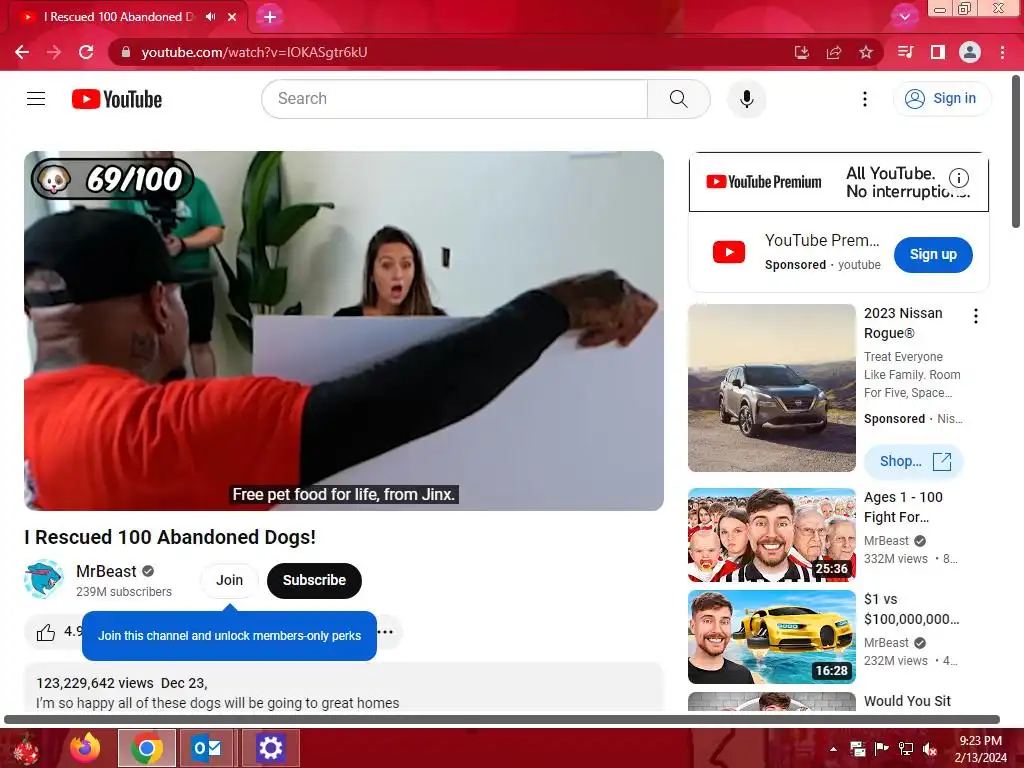Viewport: 1024px width, 768px height.
Task: Expand the video description box
Action: tap(344, 688)
